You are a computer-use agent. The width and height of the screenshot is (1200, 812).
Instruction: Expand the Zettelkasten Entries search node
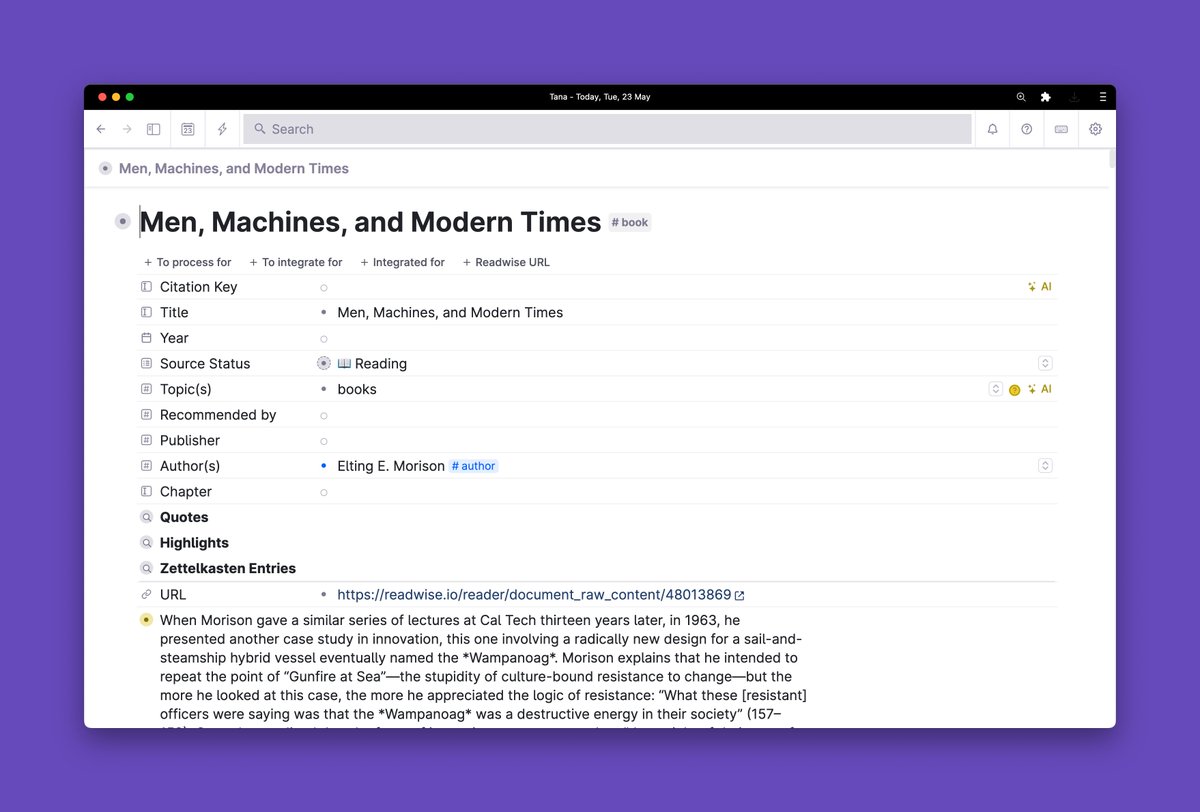click(146, 568)
